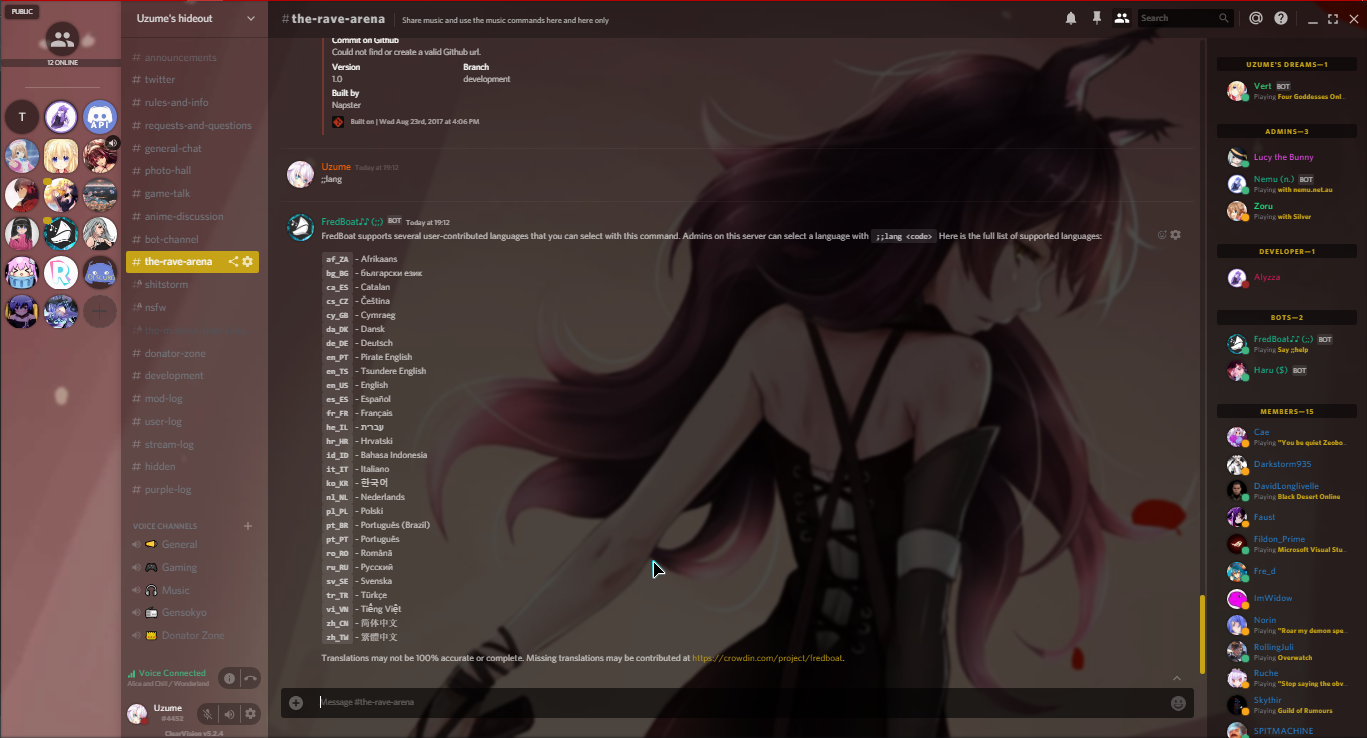The height and width of the screenshot is (738, 1367).
Task: Open the-rave-arena channel settings gear
Action: (x=248, y=262)
